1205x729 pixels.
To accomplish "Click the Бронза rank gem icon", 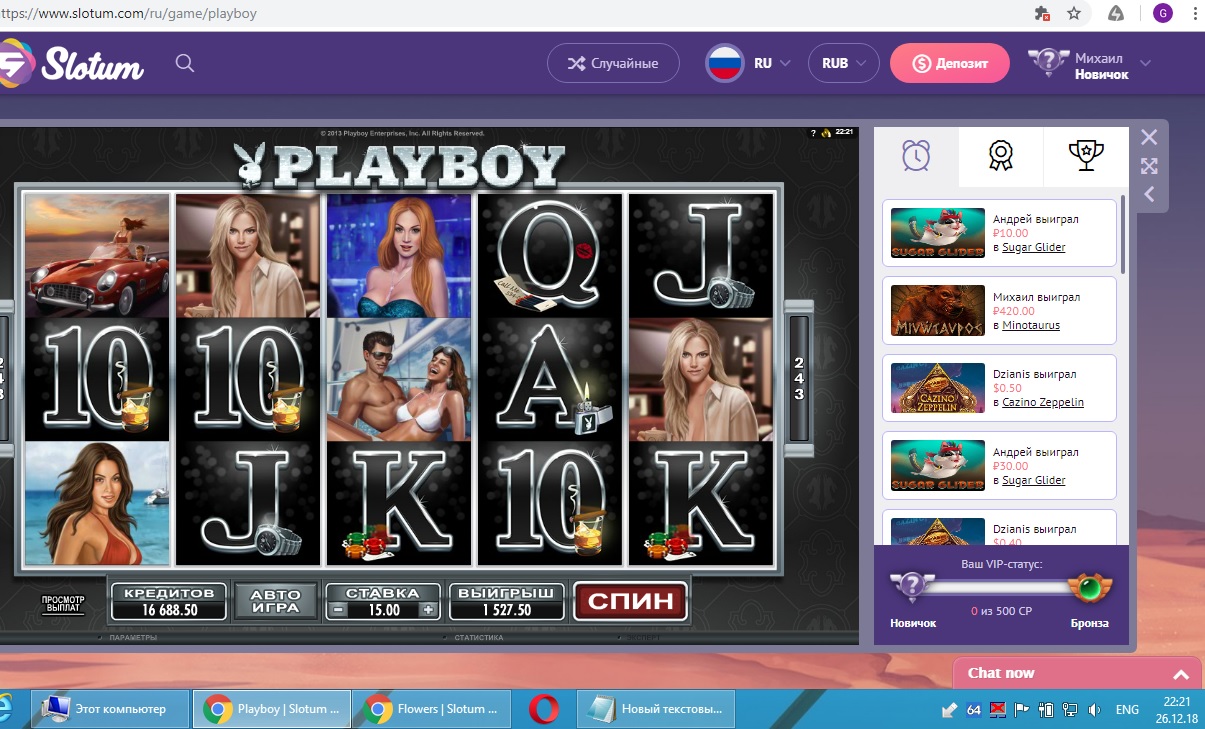I will [1088, 588].
